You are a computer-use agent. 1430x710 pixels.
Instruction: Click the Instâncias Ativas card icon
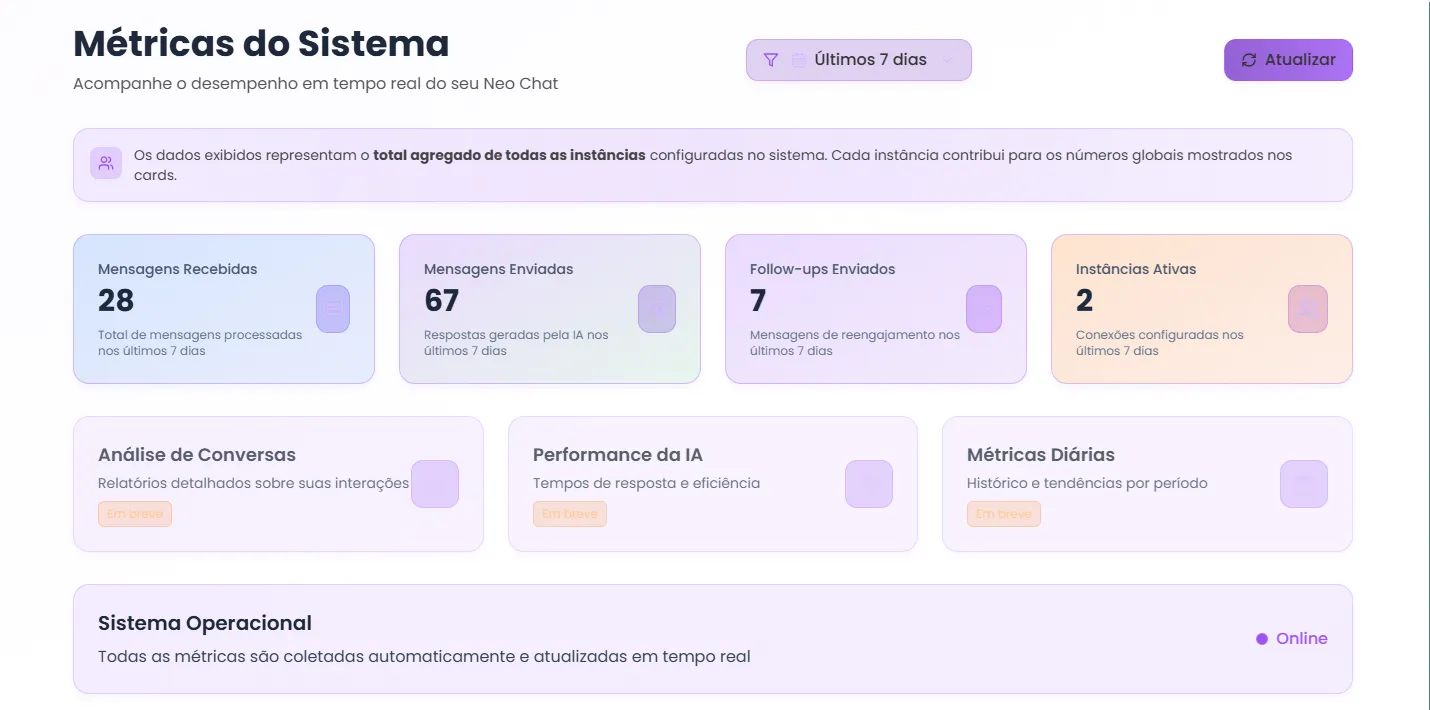pos(1308,309)
